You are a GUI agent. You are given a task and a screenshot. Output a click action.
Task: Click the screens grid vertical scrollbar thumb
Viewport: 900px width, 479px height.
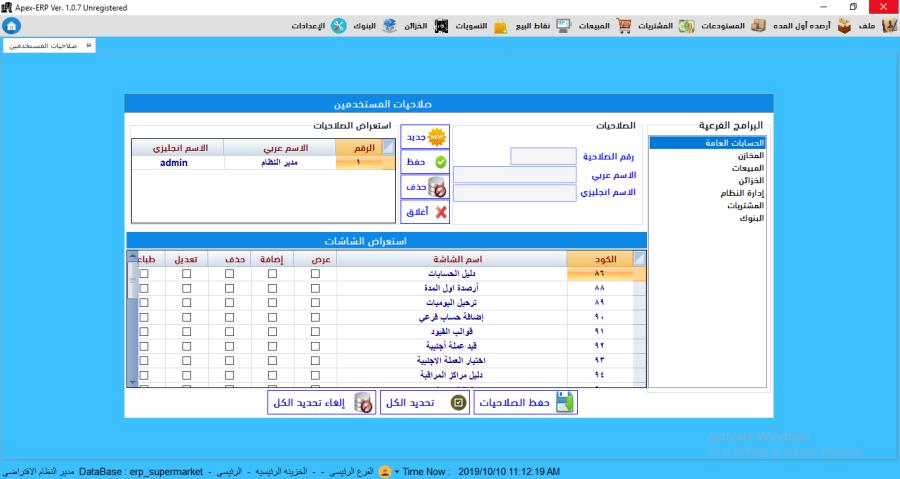pos(133,280)
